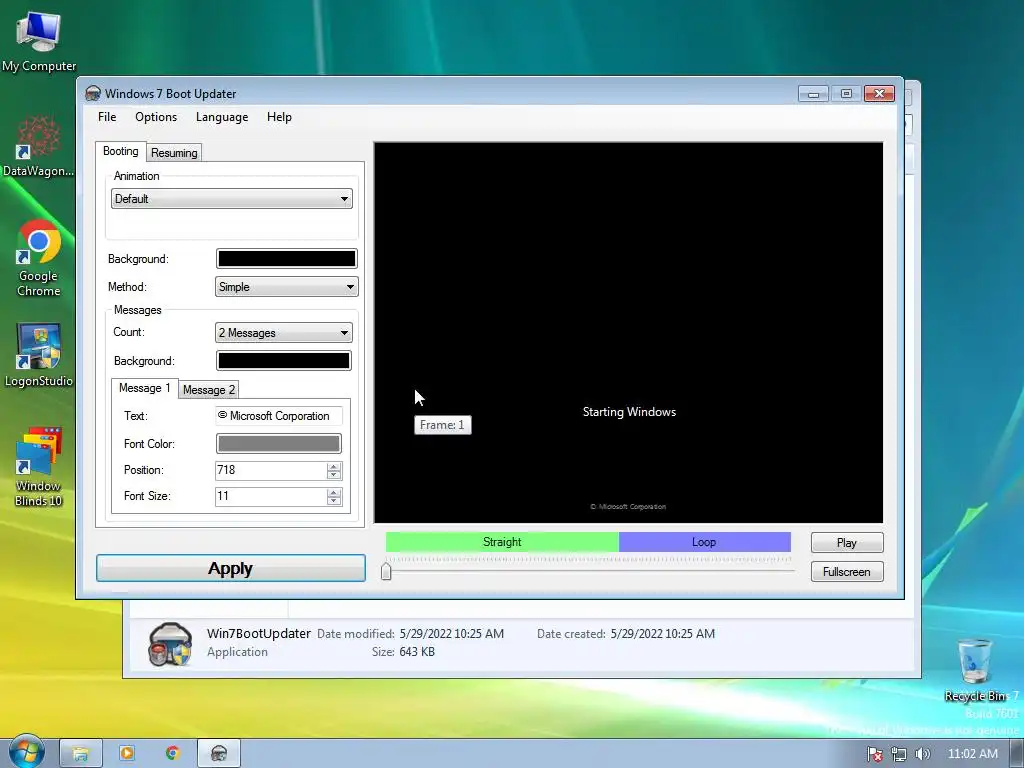Image resolution: width=1024 pixels, height=768 pixels.
Task: Click the Action Center flag tray icon
Action: 875,754
